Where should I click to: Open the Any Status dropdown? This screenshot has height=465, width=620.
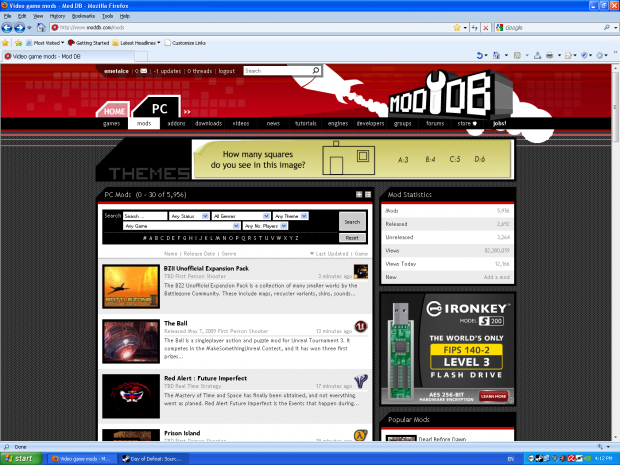coord(189,216)
